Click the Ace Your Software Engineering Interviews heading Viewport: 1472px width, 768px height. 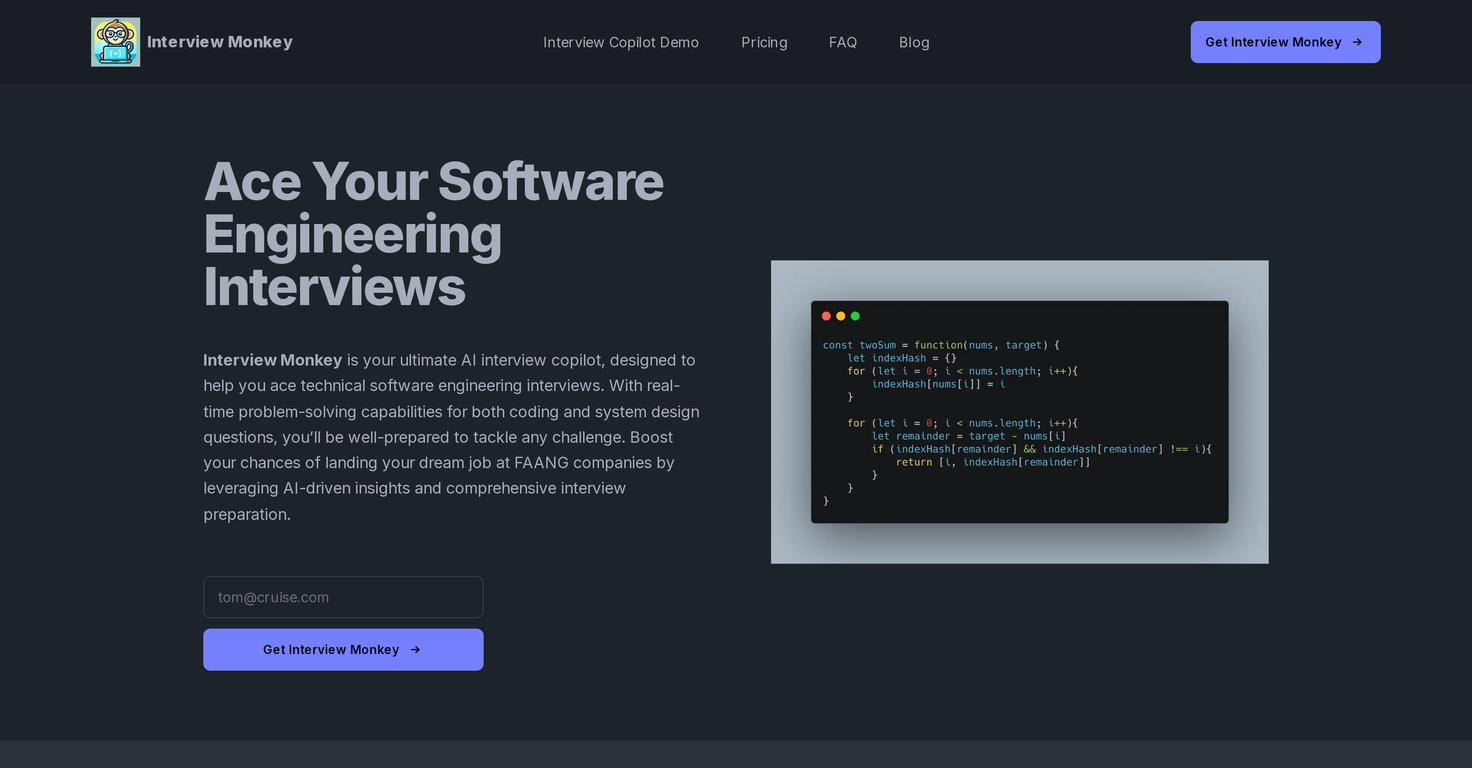point(433,234)
